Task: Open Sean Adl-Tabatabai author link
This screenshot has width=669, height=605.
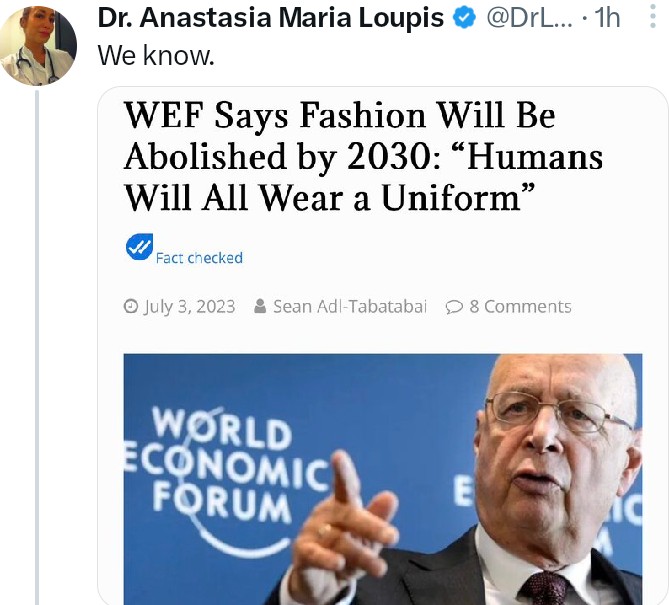Action: pos(350,307)
